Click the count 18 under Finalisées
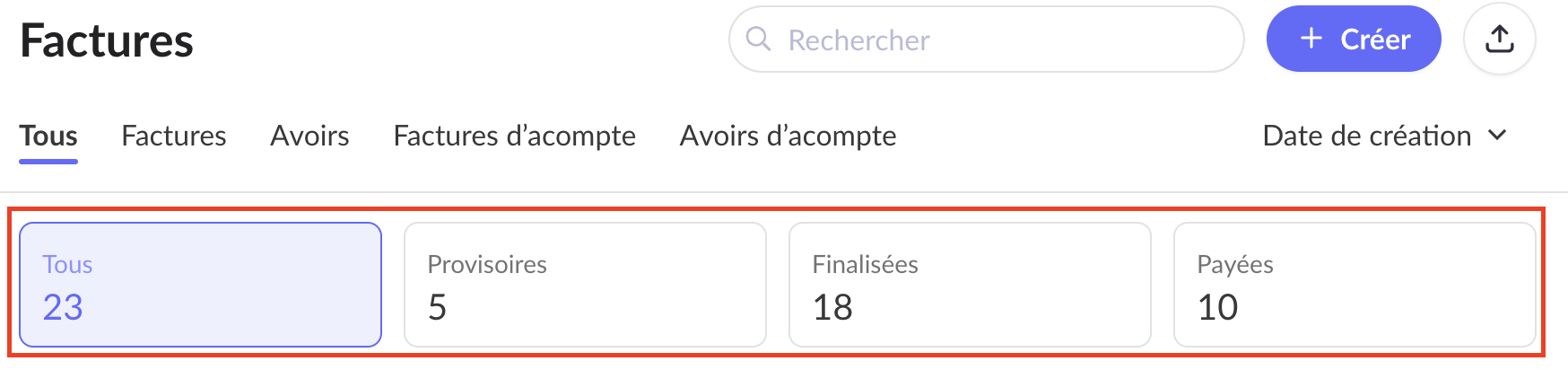Screen dimensions: 1568x370 coord(832,308)
